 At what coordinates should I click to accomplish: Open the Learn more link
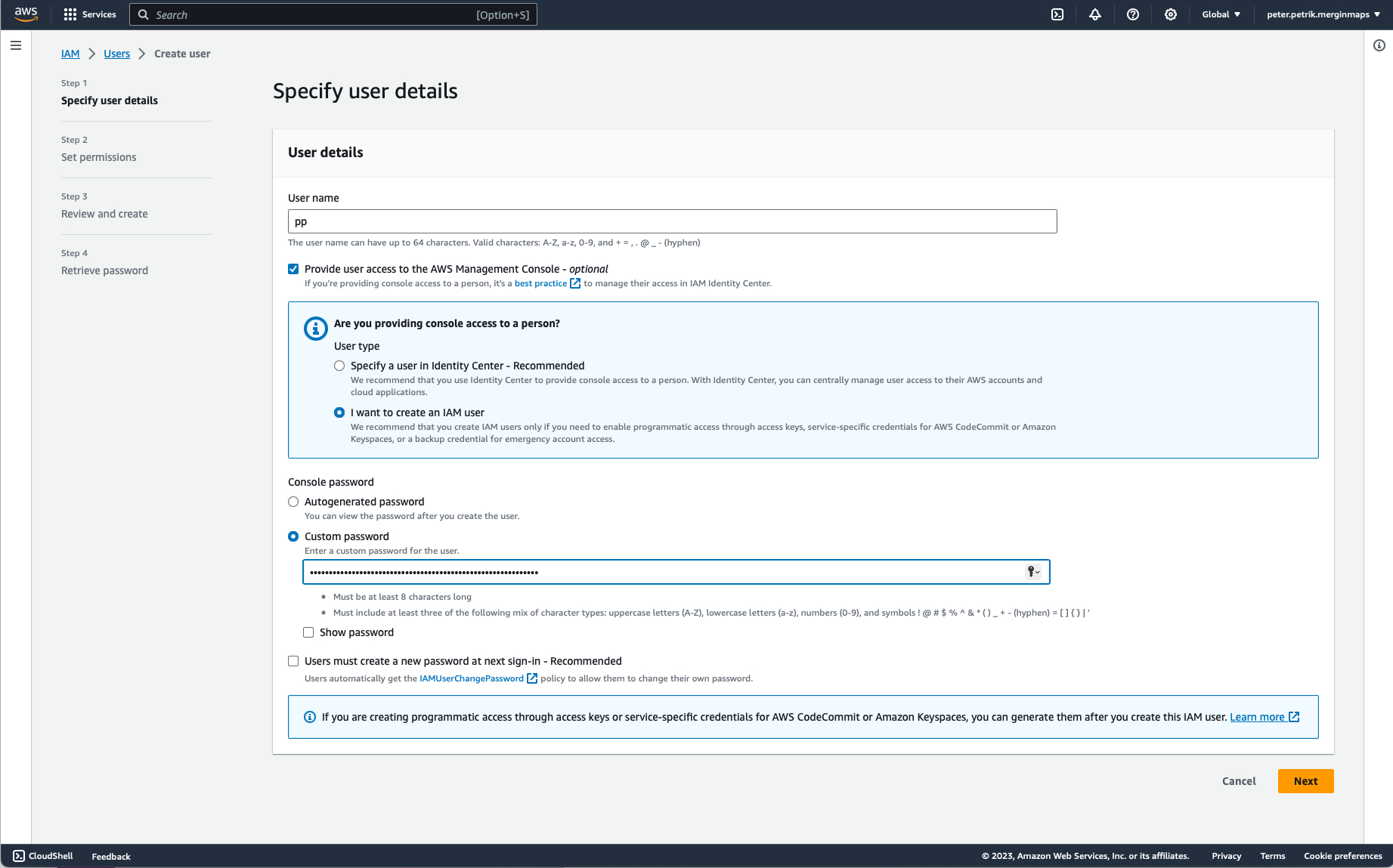point(1257,717)
